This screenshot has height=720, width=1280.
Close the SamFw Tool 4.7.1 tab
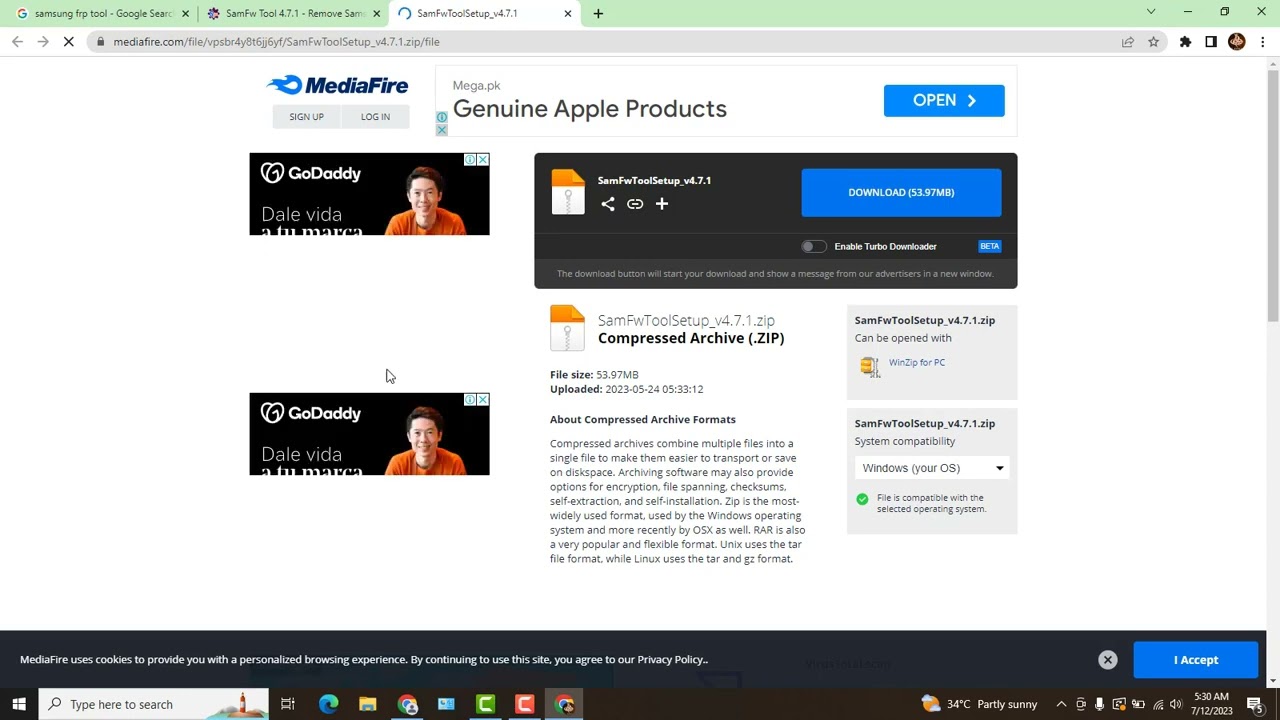tap(377, 14)
